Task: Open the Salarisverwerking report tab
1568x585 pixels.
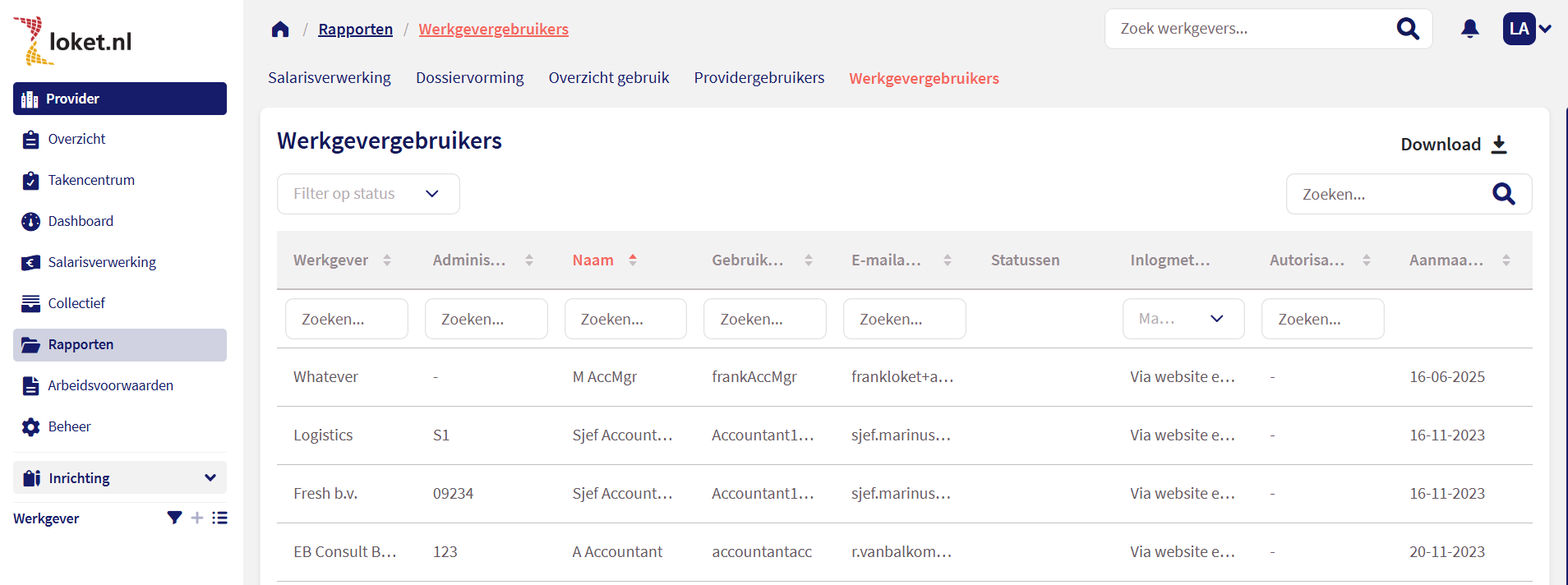Action: pos(329,78)
